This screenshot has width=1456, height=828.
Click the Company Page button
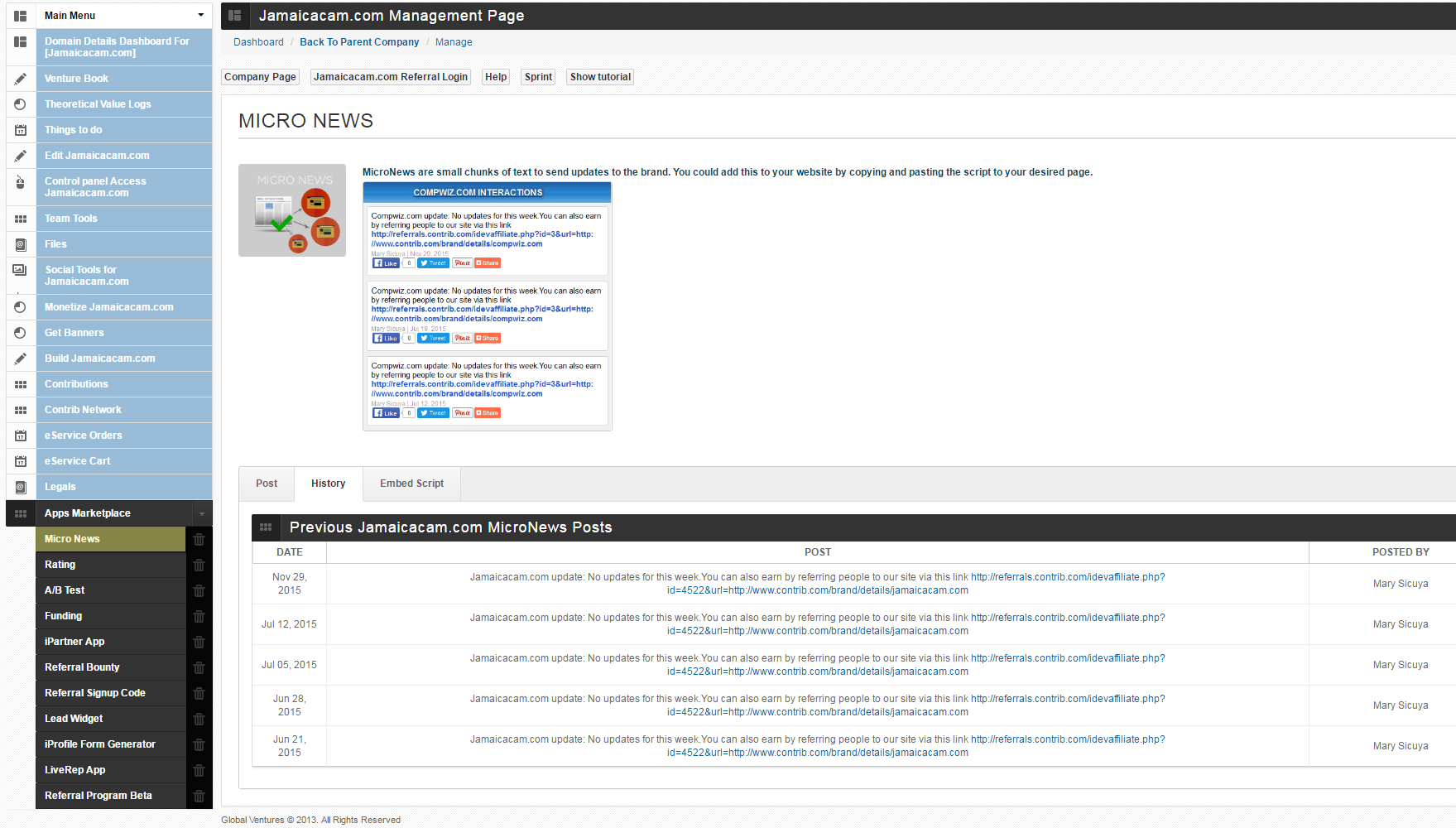[x=260, y=77]
